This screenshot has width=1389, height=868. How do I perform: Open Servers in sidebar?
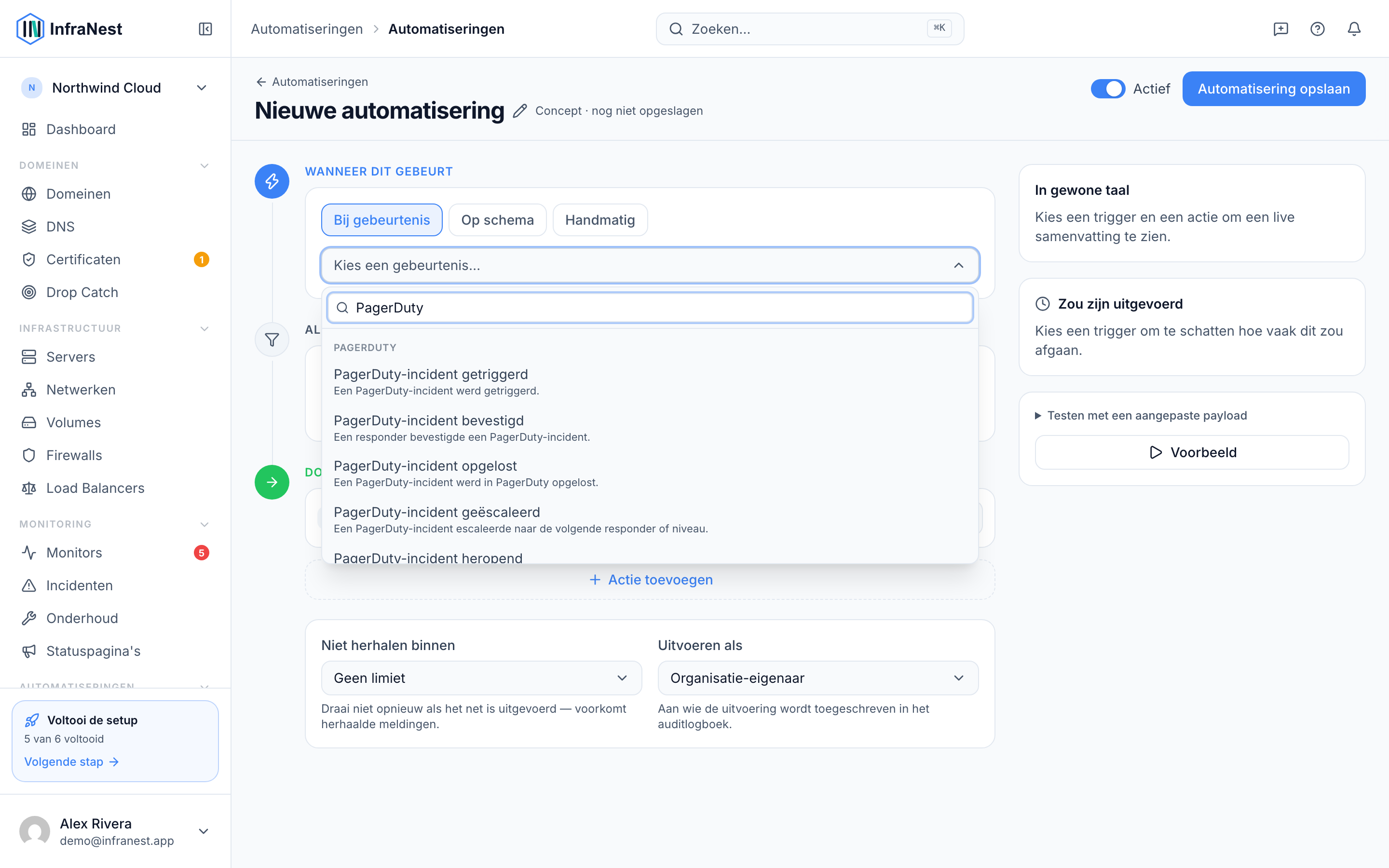click(115, 357)
